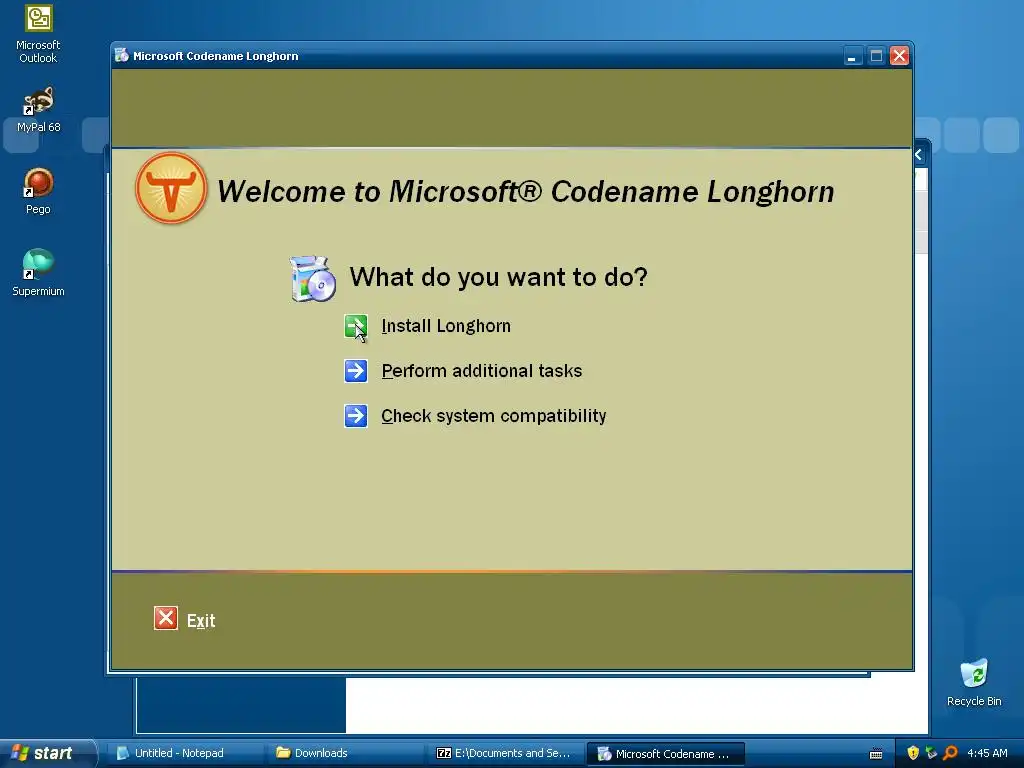This screenshot has width=1024, height=768.
Task: Select the MyPal 68 desktop shortcut
Action: coord(39,110)
